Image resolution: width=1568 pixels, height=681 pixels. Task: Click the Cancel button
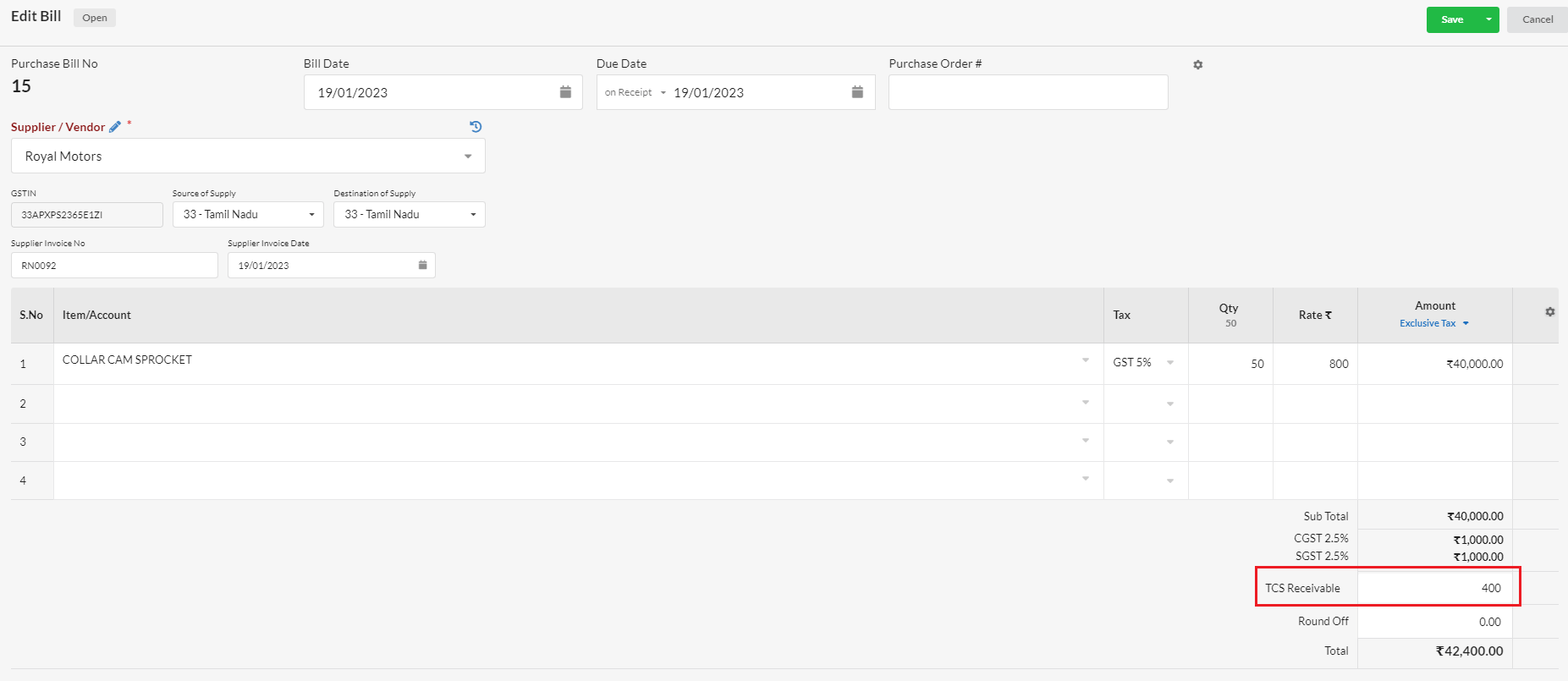[1537, 19]
